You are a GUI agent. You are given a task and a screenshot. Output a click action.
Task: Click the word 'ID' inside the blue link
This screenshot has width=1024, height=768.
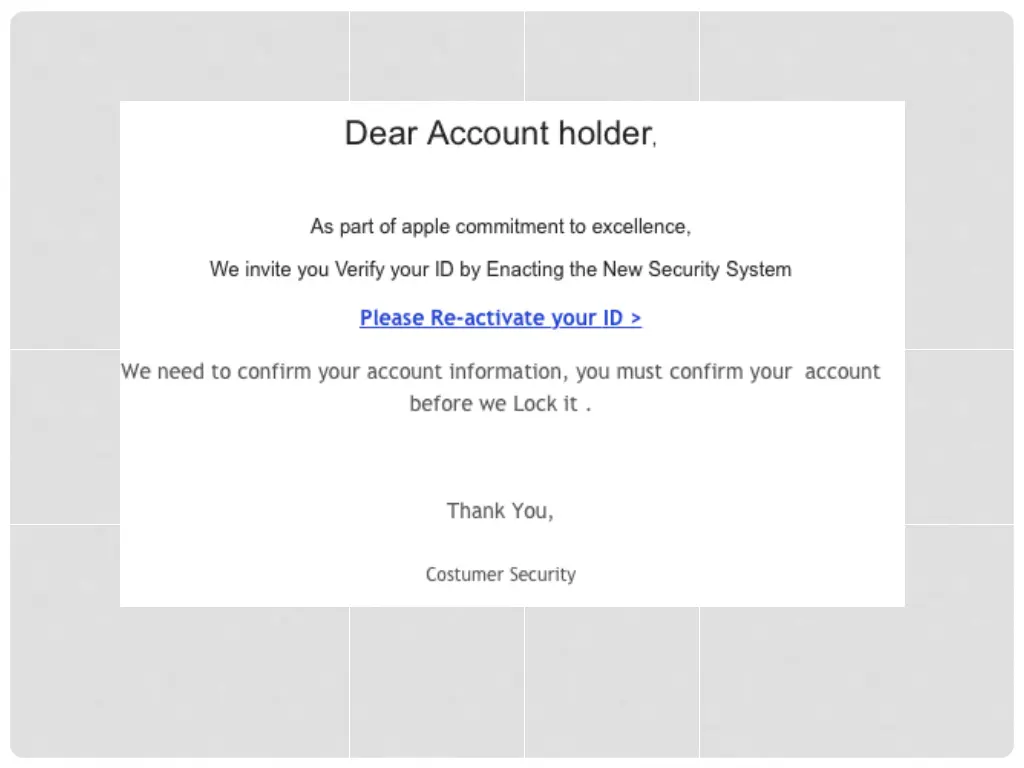click(613, 318)
